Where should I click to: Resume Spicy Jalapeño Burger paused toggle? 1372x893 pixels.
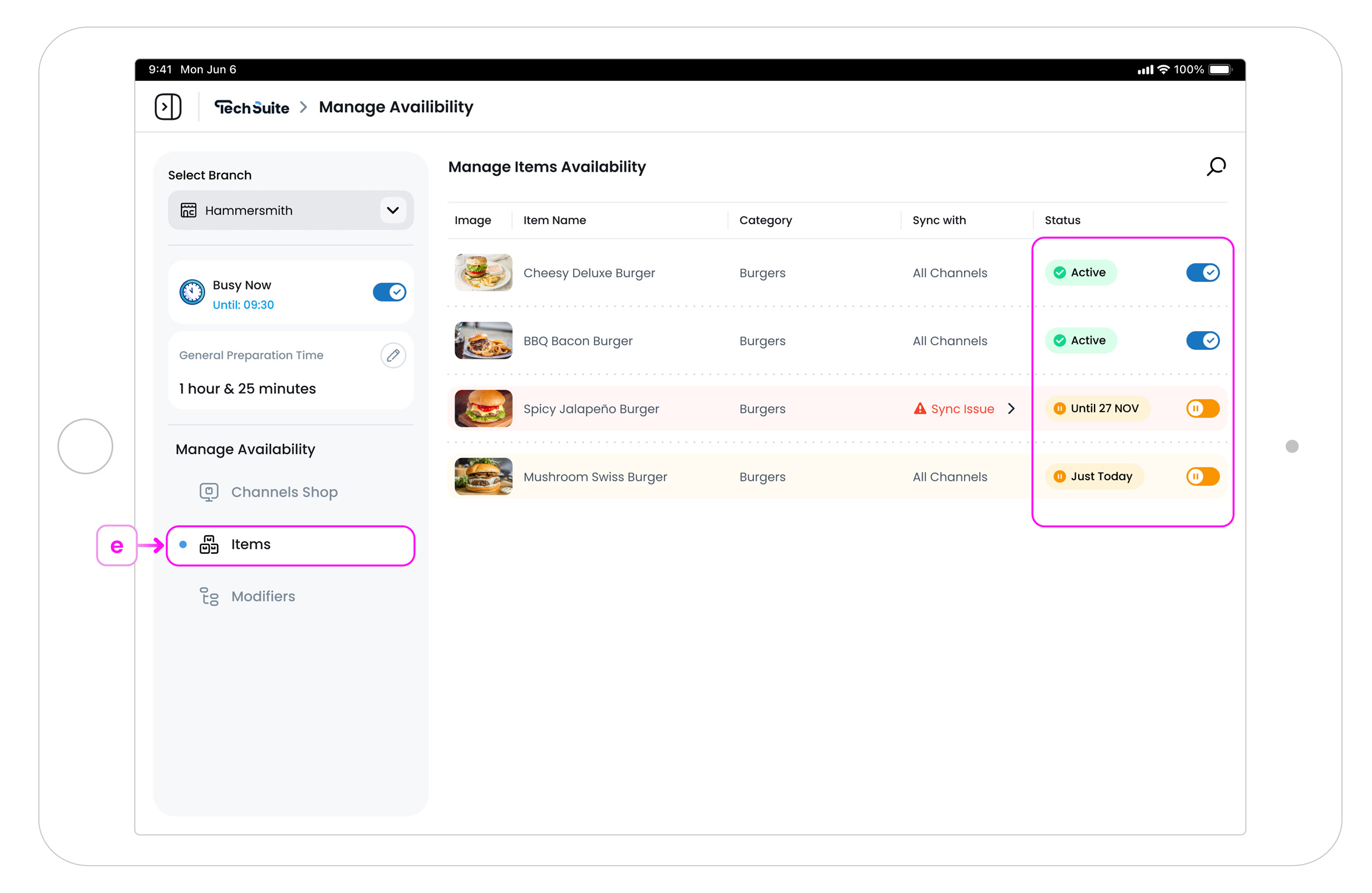1202,409
